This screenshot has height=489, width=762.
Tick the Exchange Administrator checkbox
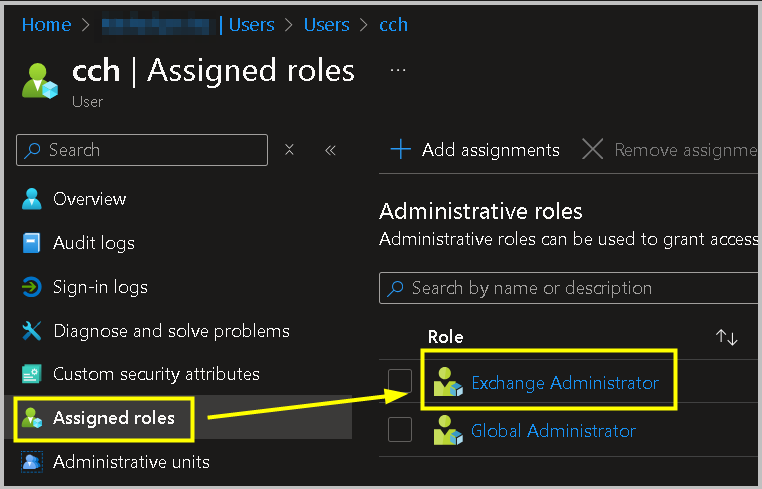(x=400, y=381)
